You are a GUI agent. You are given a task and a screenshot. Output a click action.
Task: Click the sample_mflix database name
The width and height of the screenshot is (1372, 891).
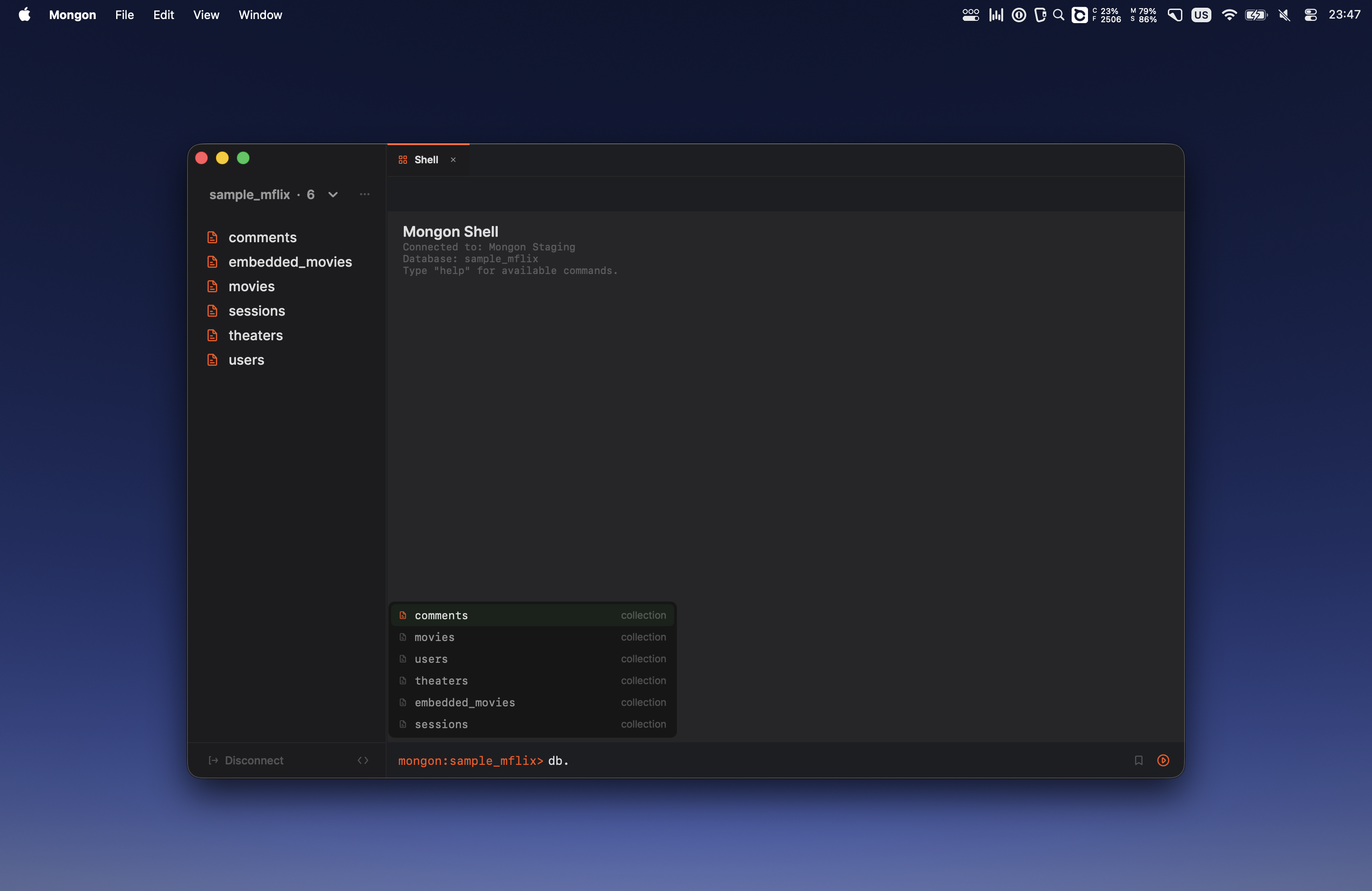[x=250, y=195]
